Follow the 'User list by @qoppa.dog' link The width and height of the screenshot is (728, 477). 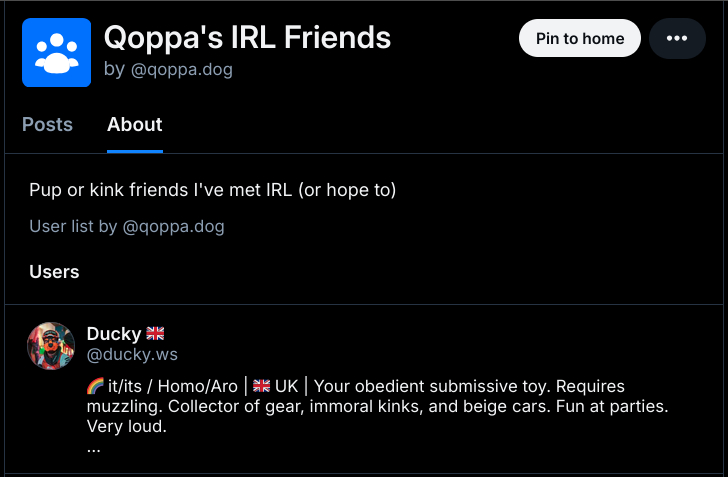127,226
